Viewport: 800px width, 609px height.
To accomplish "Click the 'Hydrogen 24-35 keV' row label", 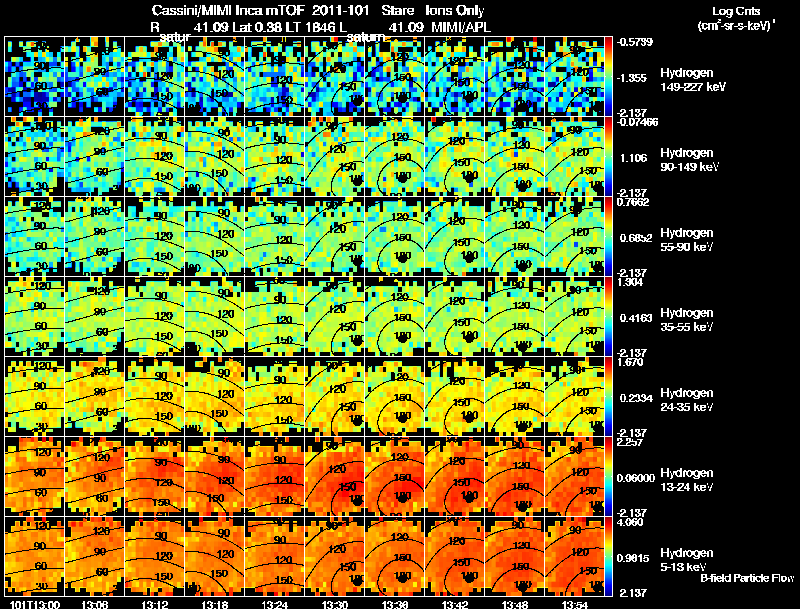I will click(687, 400).
